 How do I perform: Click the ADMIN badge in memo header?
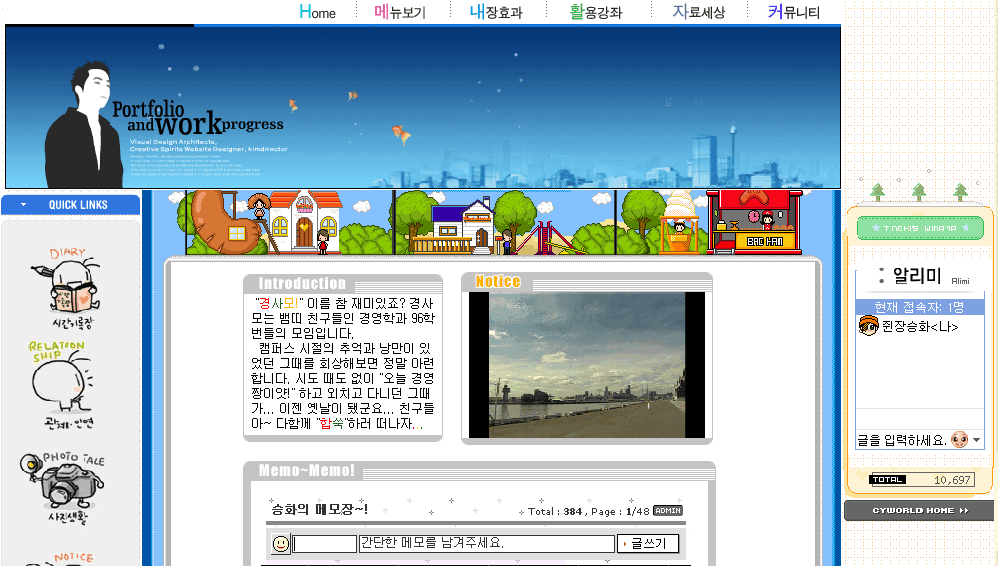coord(667,510)
